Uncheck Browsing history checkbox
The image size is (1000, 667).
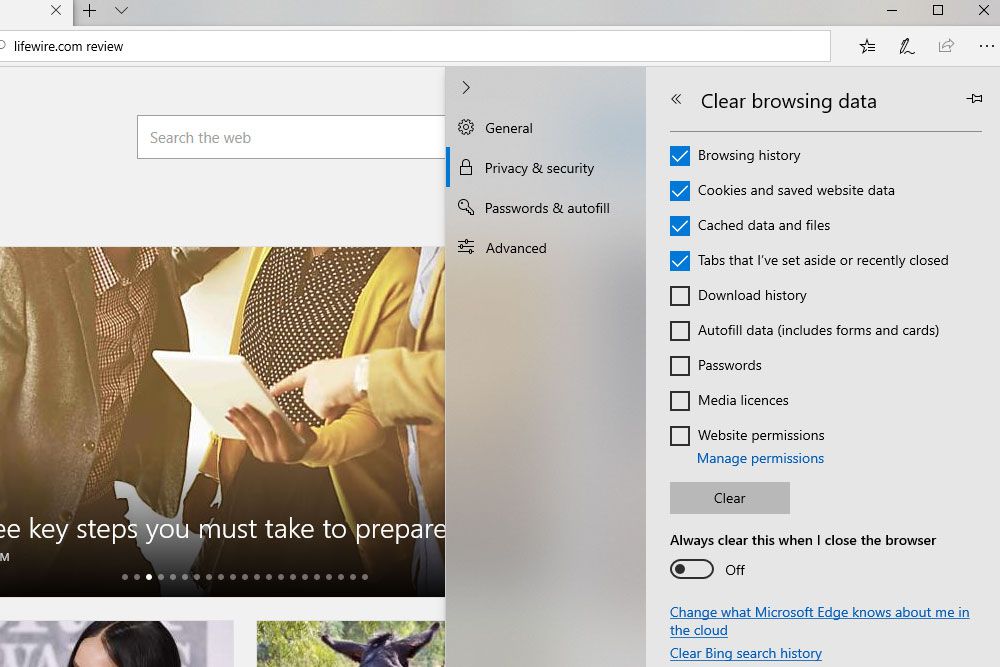[x=680, y=156]
